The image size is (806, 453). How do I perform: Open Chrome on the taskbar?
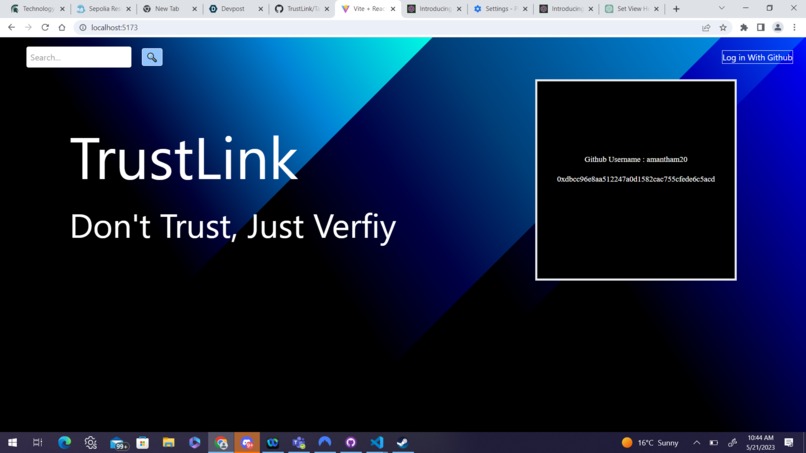(221, 442)
